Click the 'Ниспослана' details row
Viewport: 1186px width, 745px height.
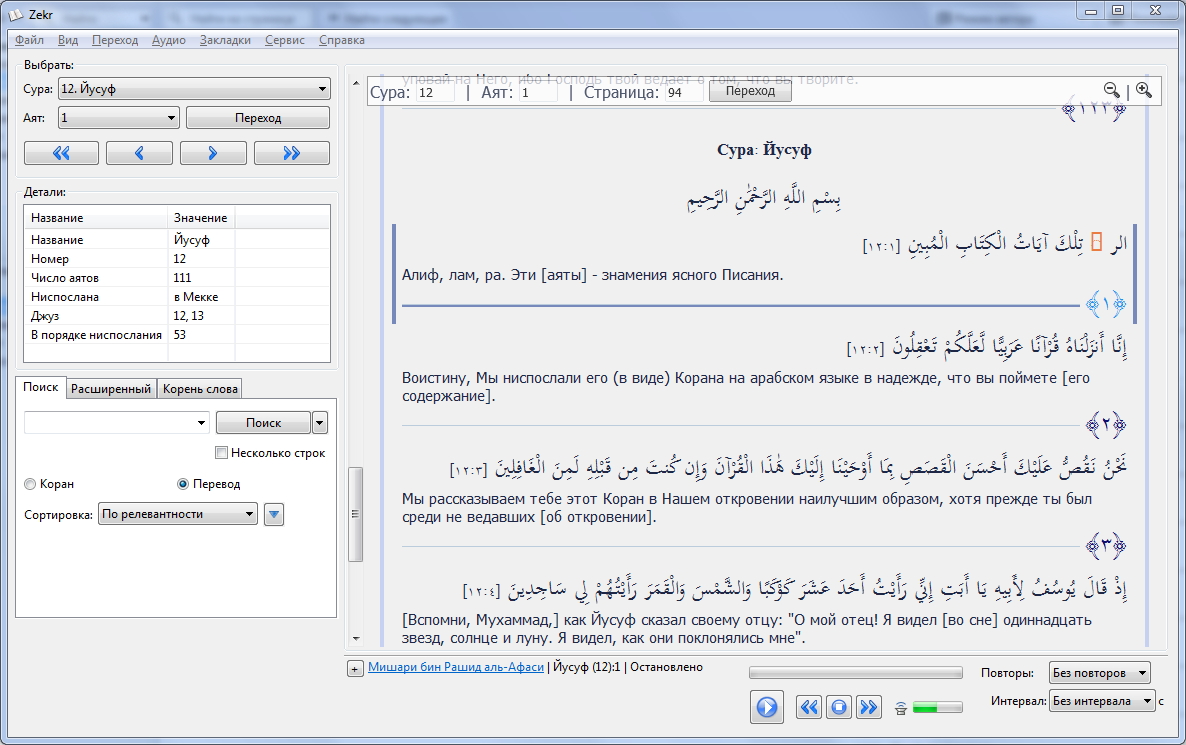tap(177, 296)
